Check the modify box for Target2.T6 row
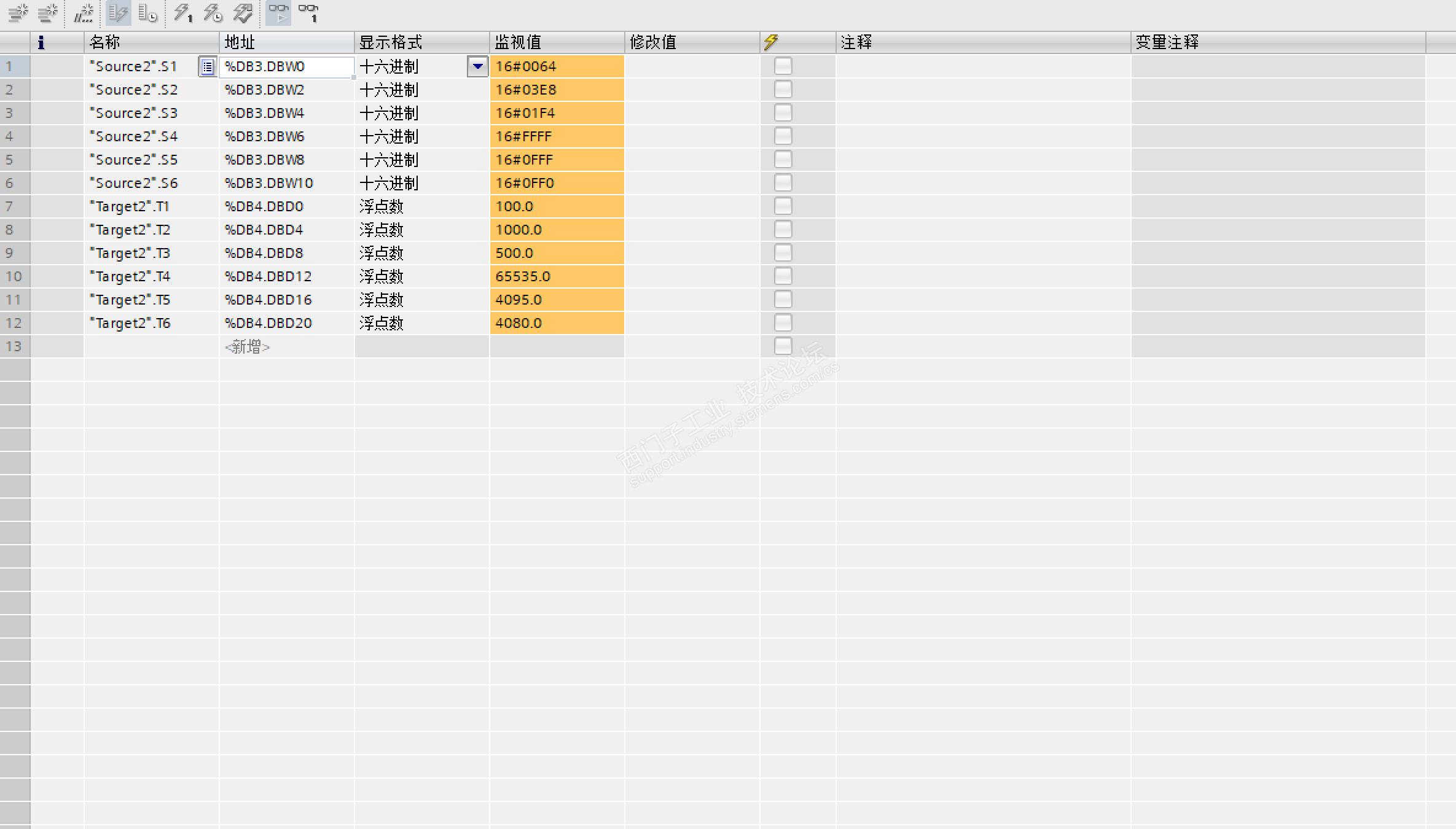 coord(783,322)
